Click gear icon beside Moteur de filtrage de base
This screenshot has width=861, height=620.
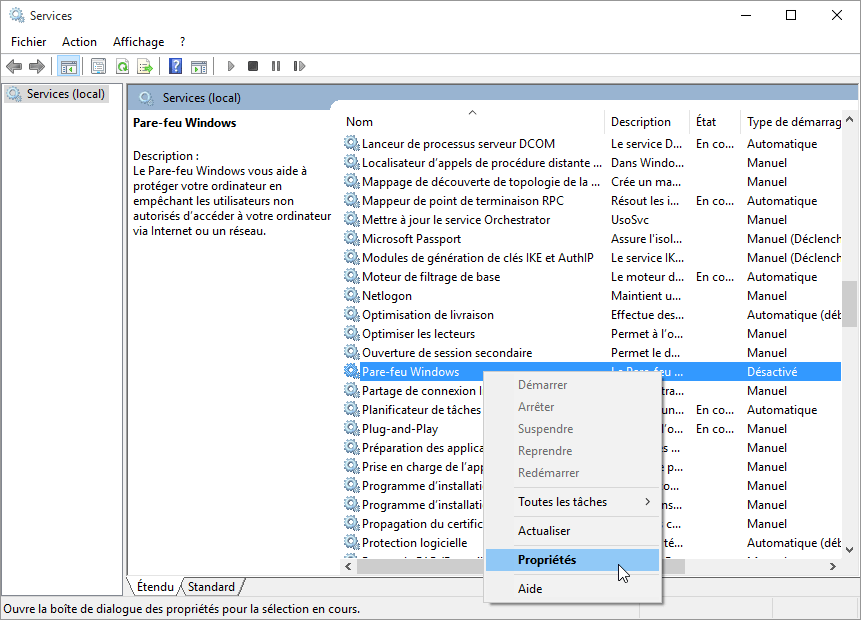coord(351,276)
